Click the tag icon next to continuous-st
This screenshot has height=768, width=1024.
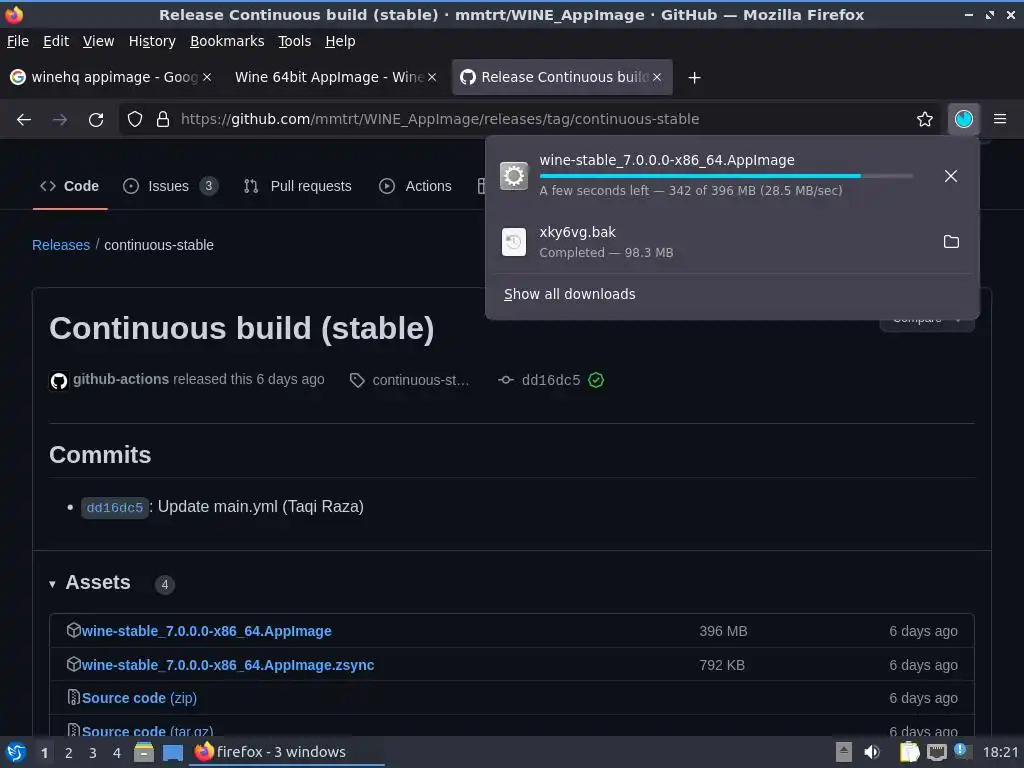357,380
